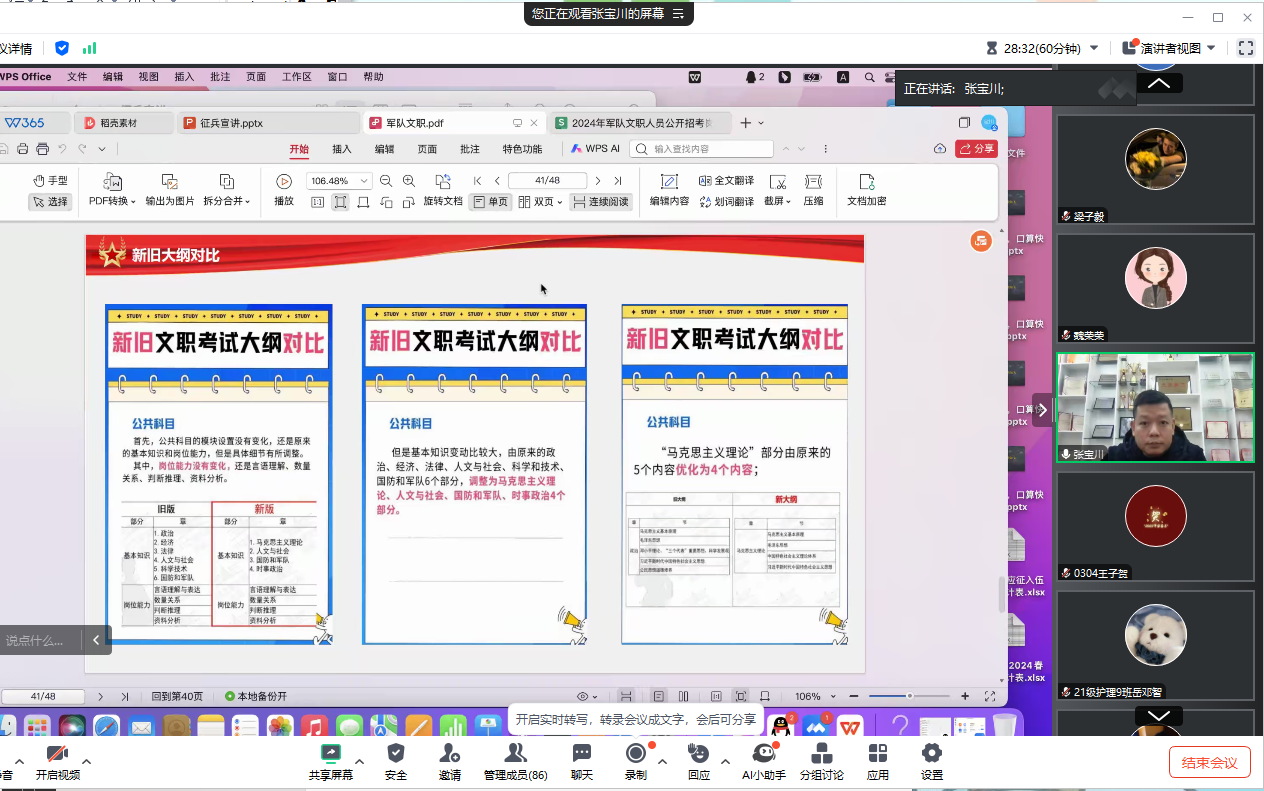Open PDF转换 conversion tool
The height and width of the screenshot is (791, 1264).
click(x=113, y=190)
